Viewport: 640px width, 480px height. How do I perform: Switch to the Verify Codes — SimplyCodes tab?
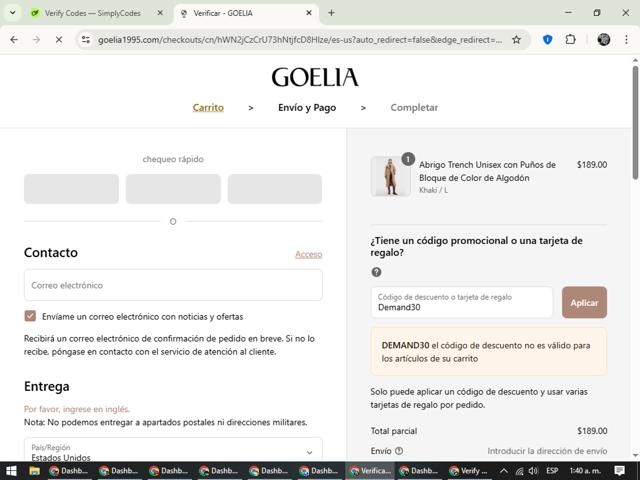(x=93, y=13)
